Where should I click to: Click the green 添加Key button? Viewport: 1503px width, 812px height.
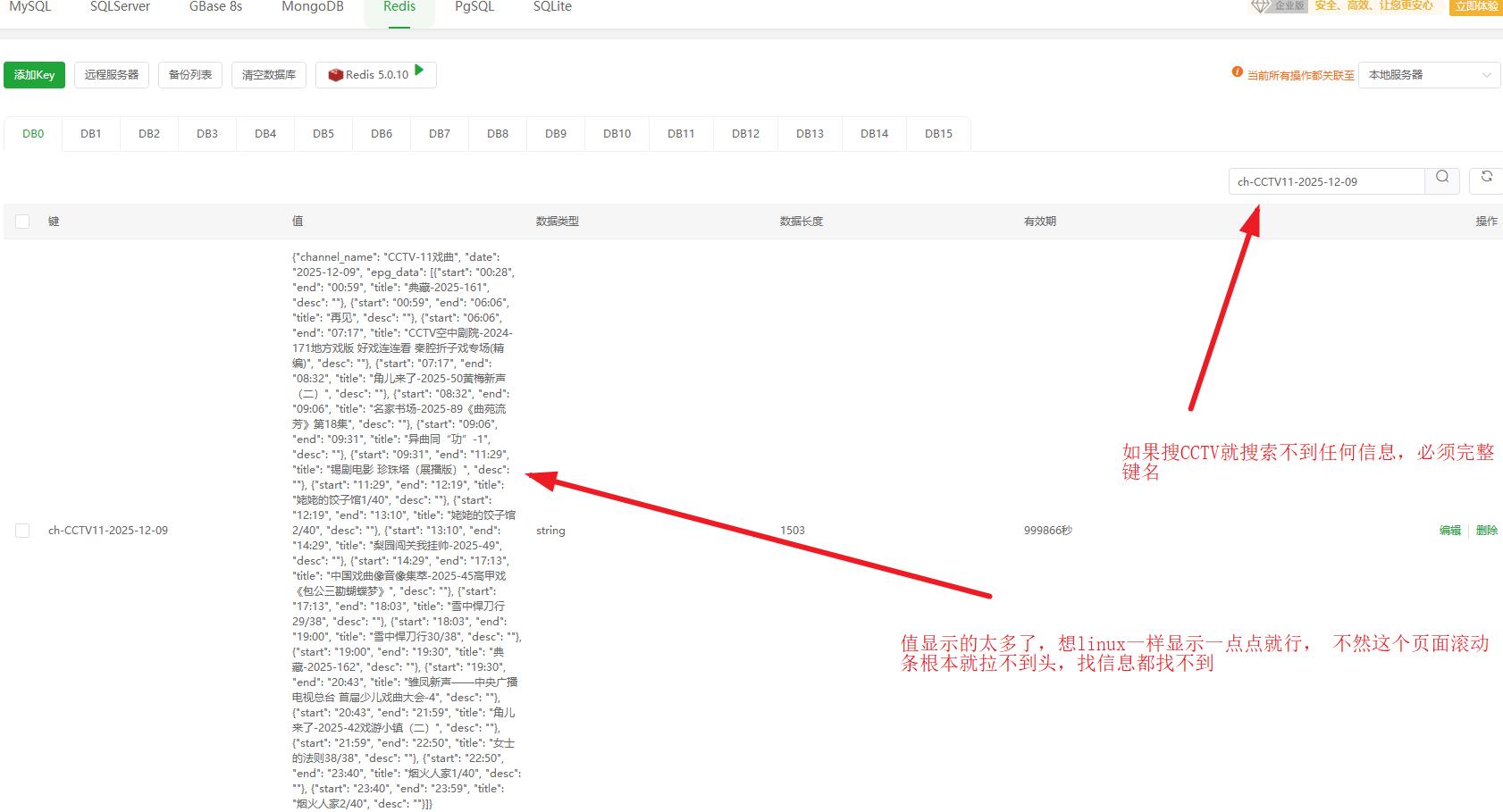click(x=34, y=75)
